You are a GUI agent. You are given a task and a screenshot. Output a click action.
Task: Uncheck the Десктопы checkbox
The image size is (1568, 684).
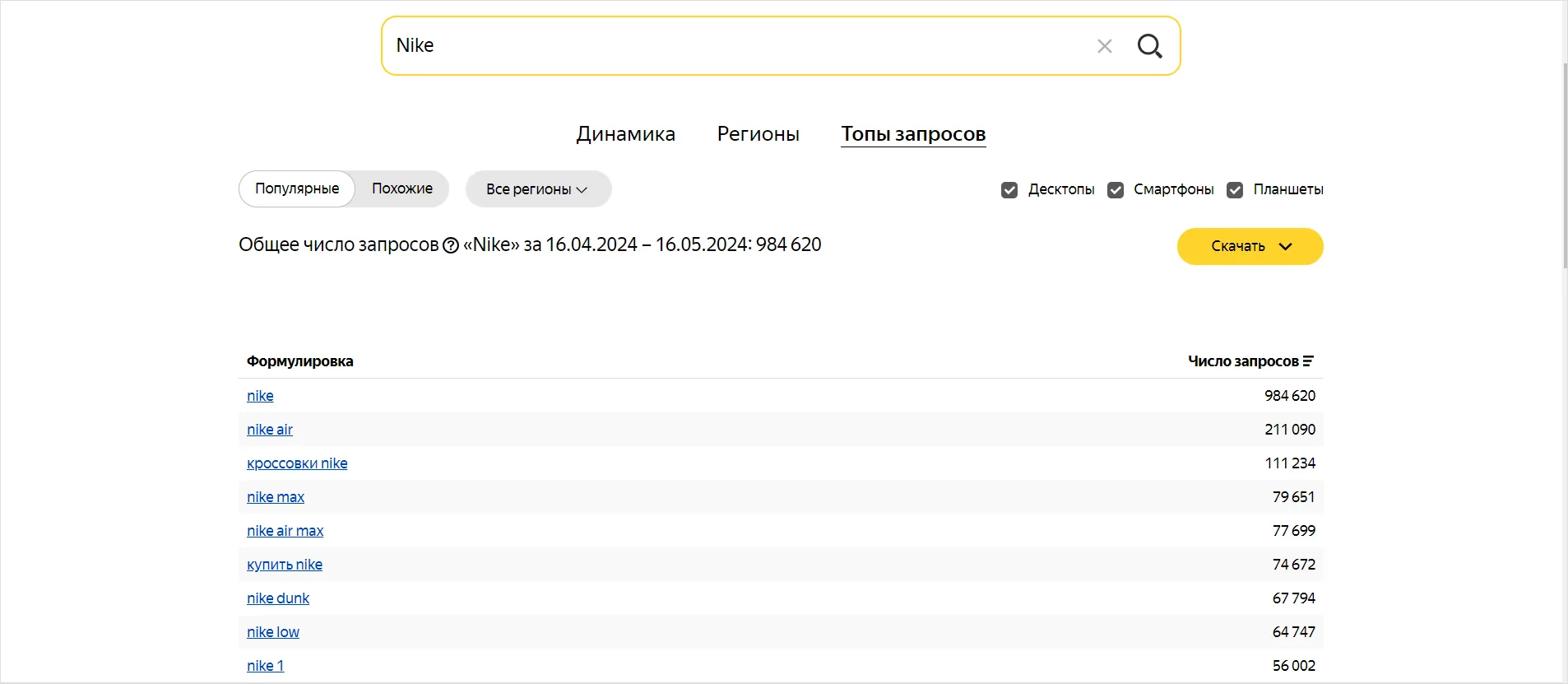coord(1009,190)
